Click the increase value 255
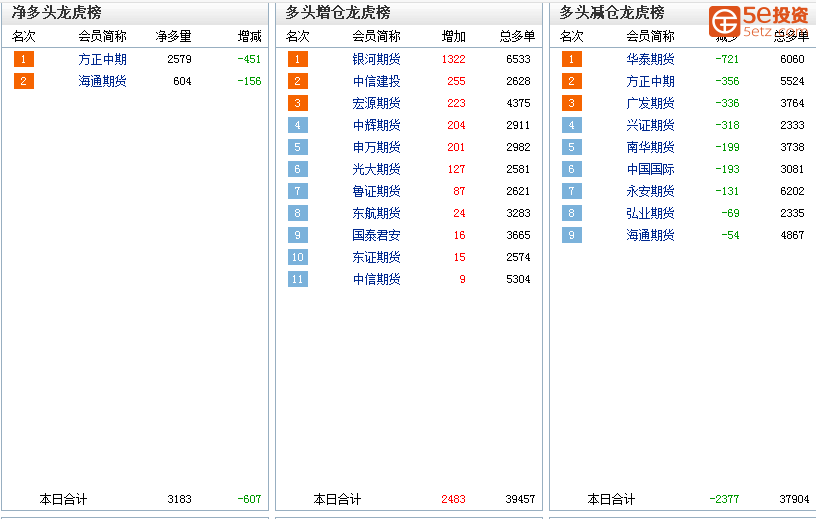This screenshot has width=816, height=519. [456, 81]
